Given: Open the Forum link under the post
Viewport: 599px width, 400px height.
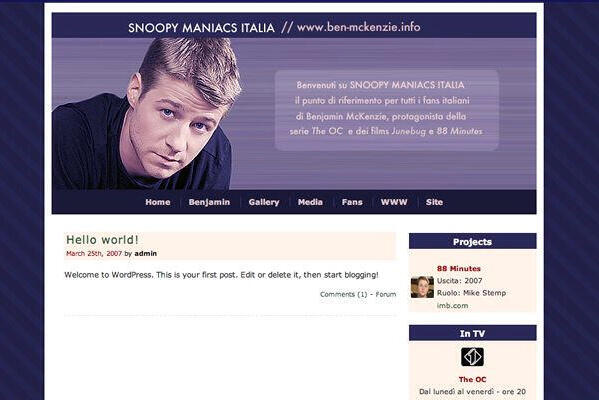Looking at the screenshot, I should click(x=386, y=294).
